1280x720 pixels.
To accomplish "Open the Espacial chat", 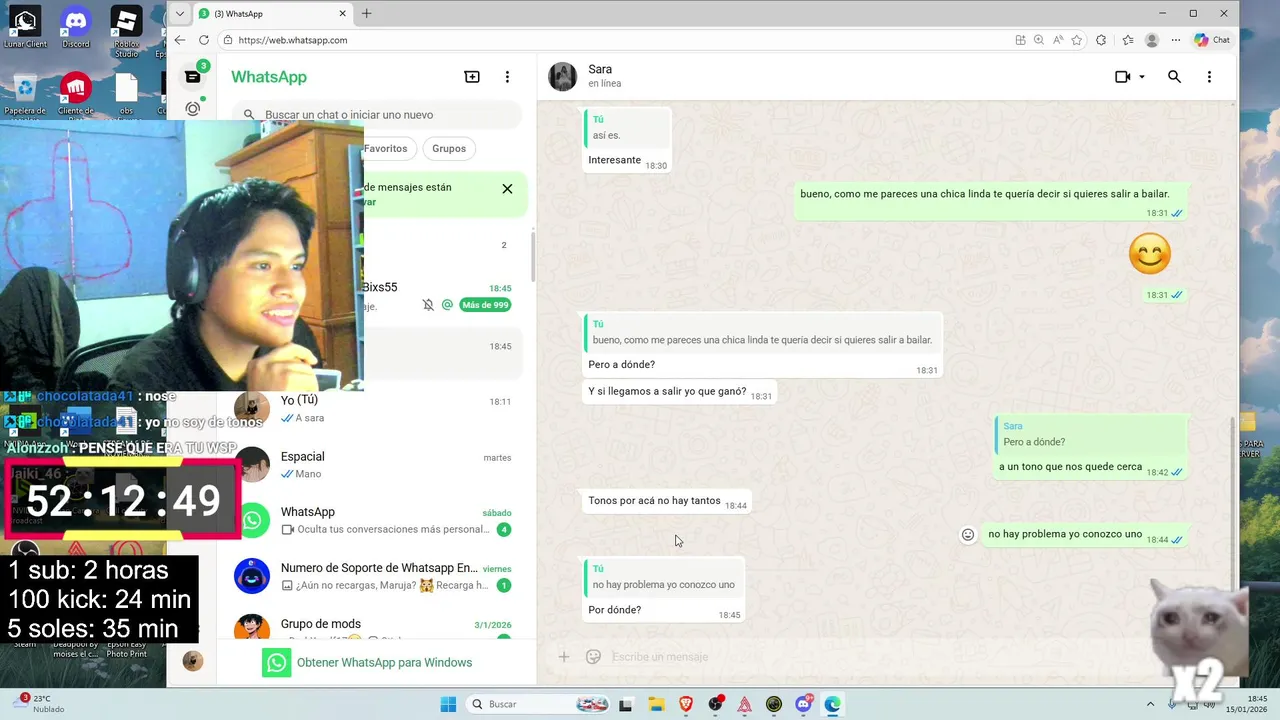I will click(x=375, y=465).
